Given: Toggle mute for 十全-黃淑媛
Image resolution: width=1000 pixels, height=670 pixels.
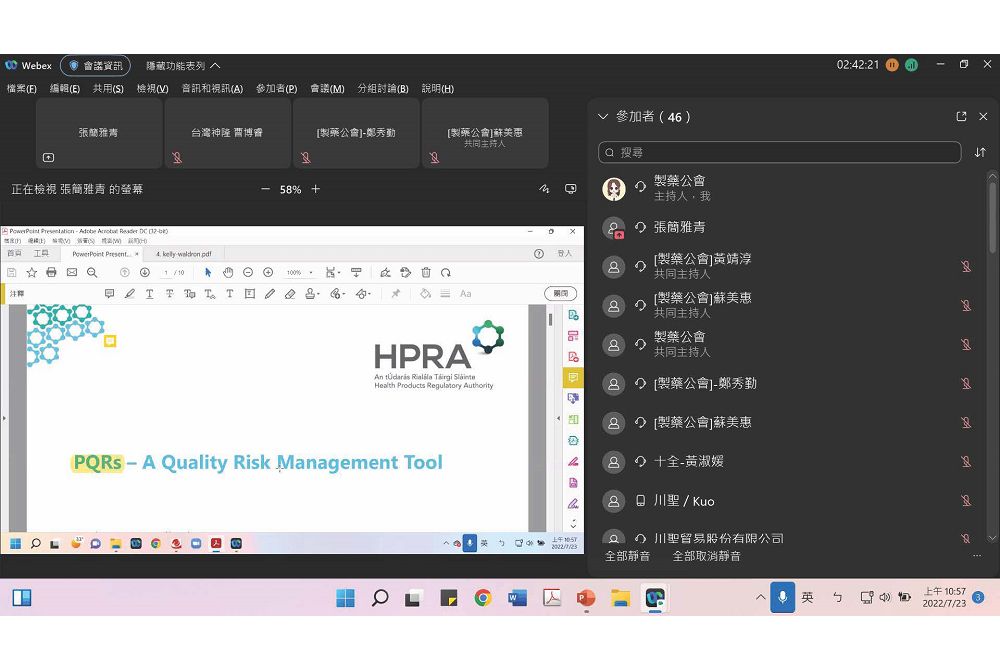Looking at the screenshot, I should point(966,462).
